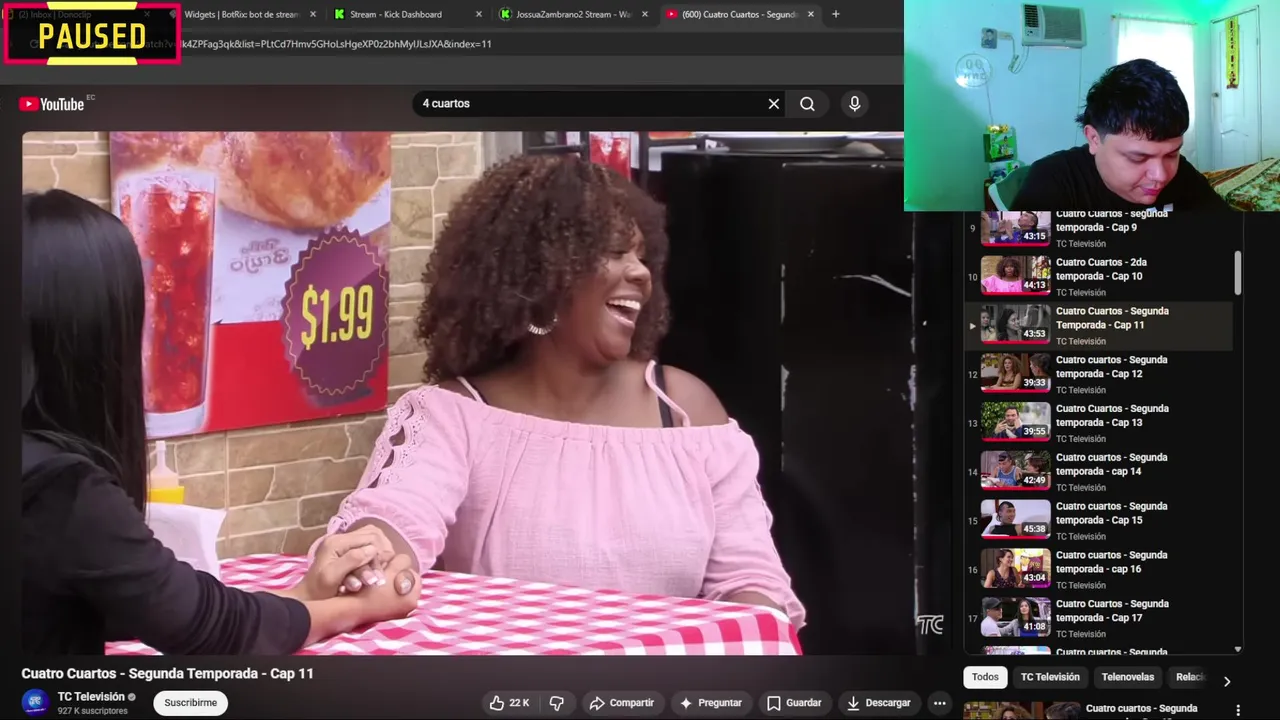1280x720 pixels.
Task: Start voice search with the microphone icon
Action: 854,104
